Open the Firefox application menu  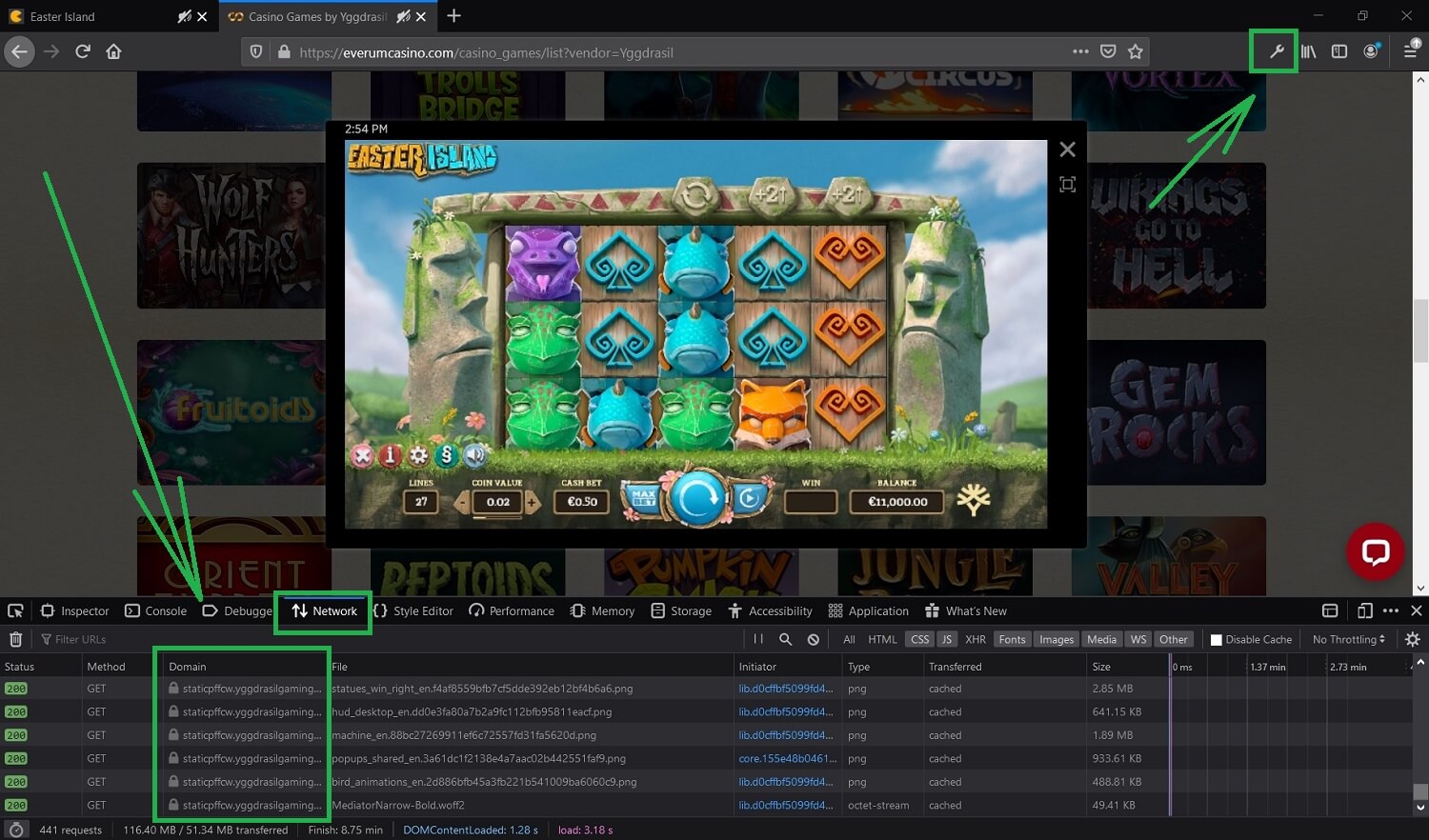tap(1411, 51)
